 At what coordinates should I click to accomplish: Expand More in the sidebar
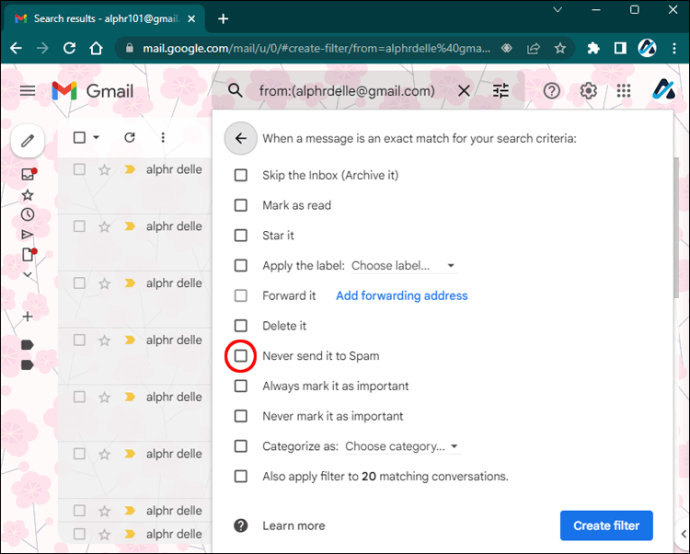click(27, 275)
